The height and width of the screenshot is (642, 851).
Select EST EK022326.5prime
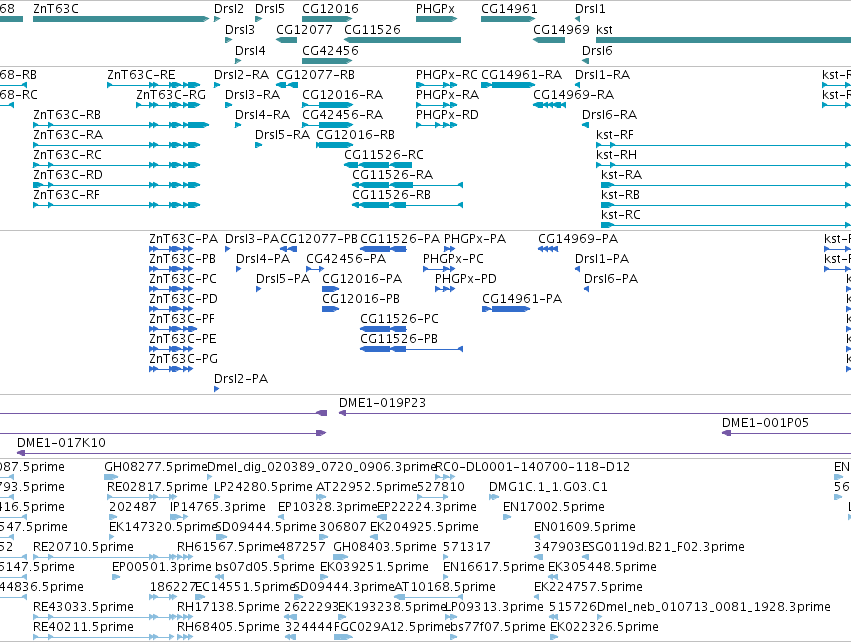[x=604, y=627]
